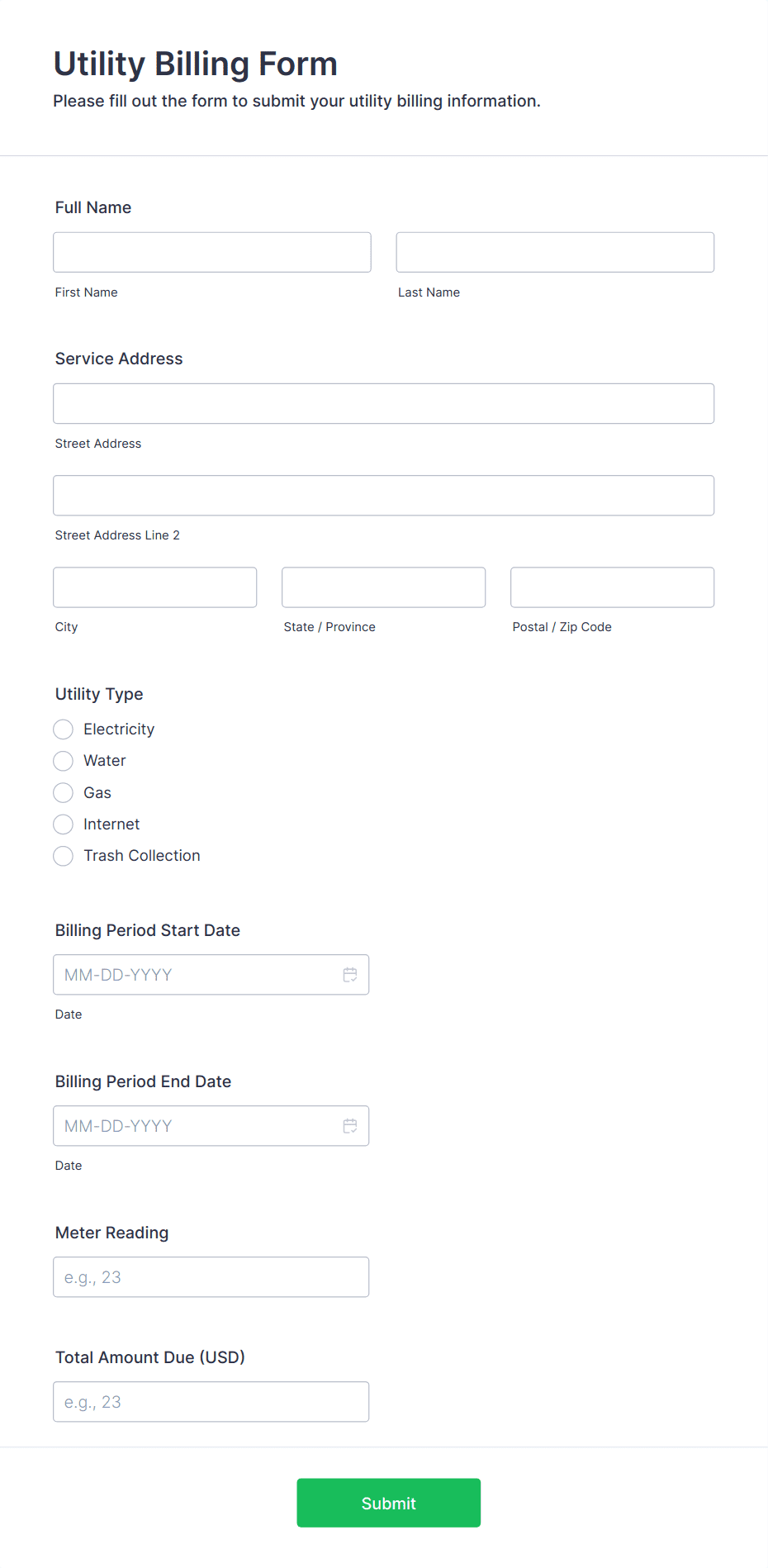Click the Trash Collection label text

pyautogui.click(x=142, y=856)
